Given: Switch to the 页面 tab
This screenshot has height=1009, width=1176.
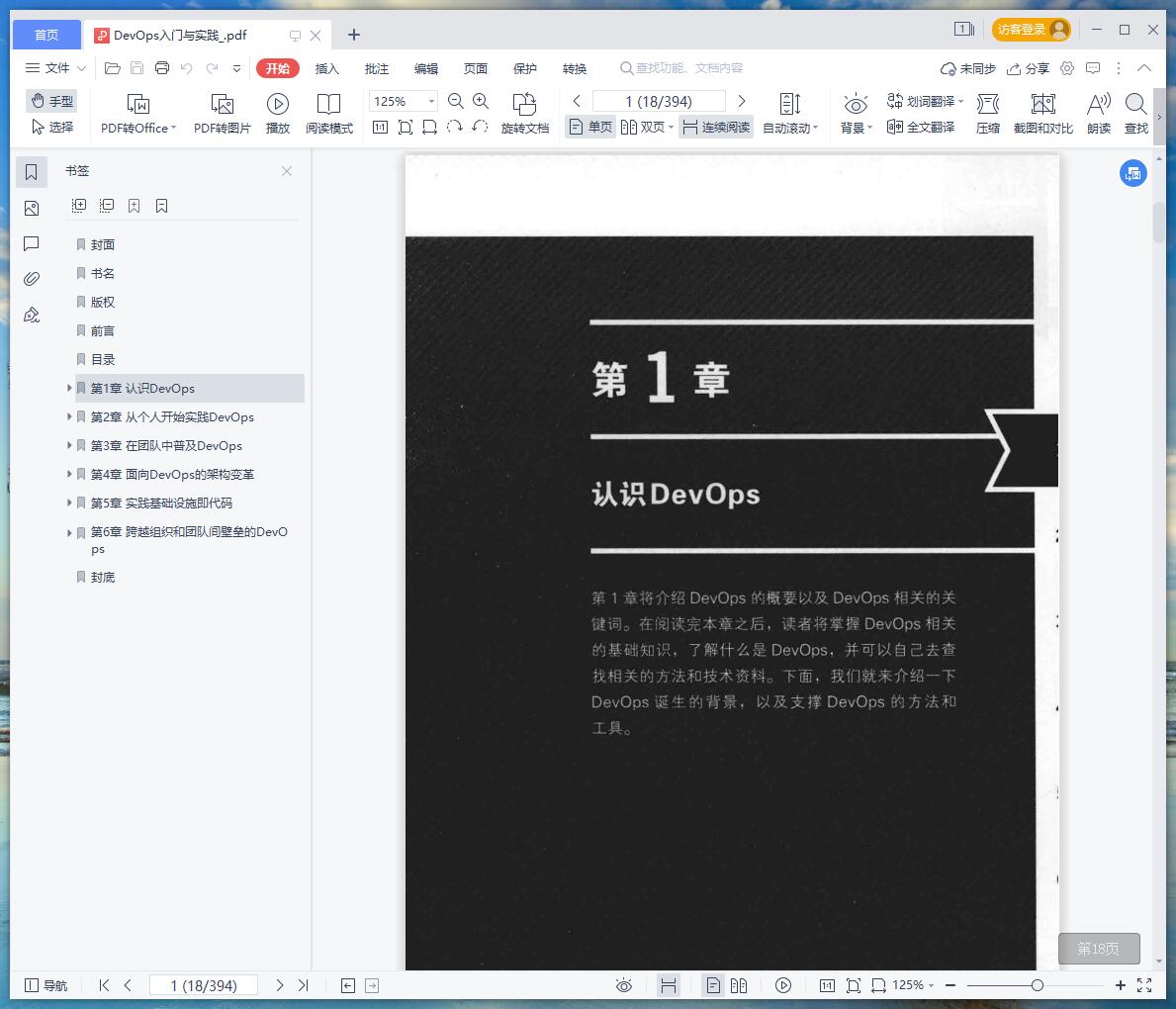Looking at the screenshot, I should (x=476, y=68).
